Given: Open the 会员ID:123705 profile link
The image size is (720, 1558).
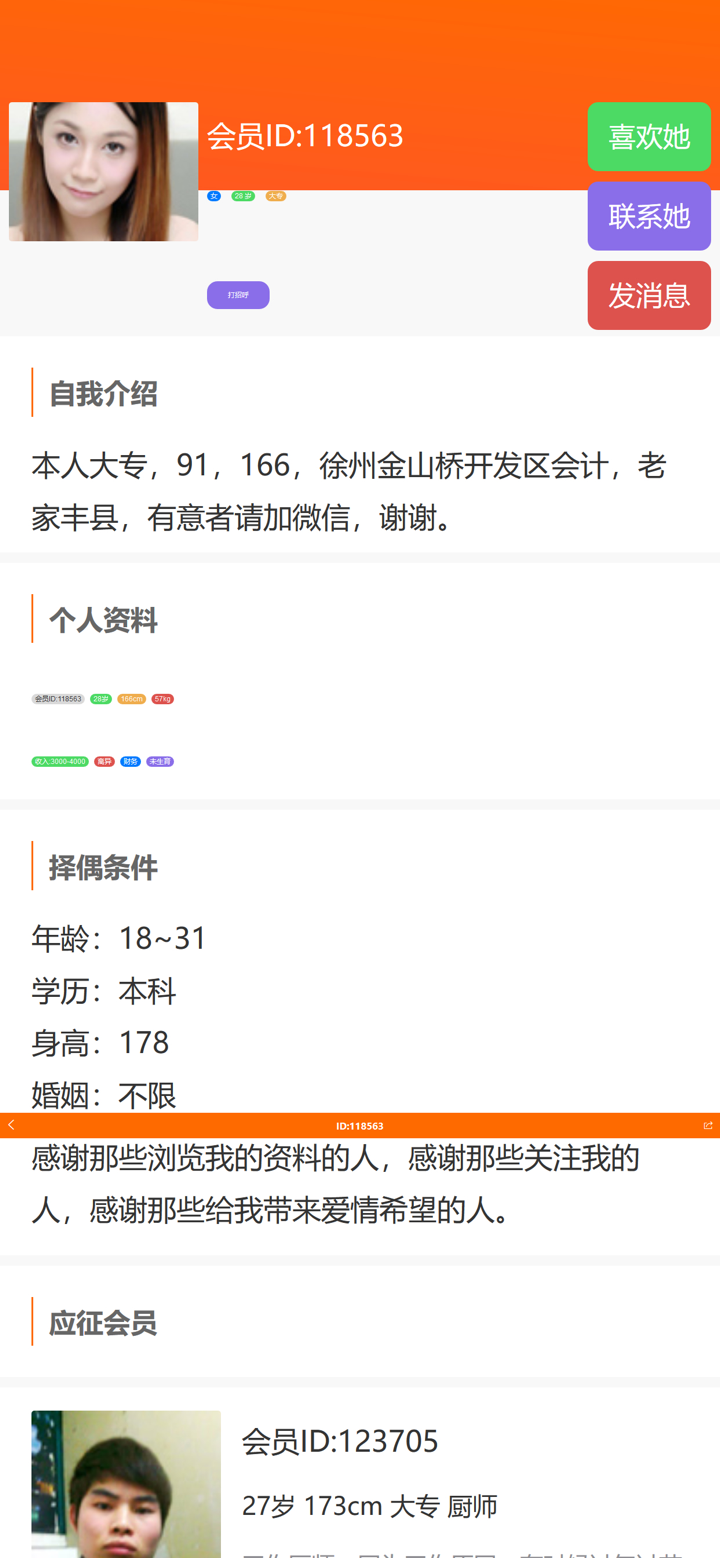Looking at the screenshot, I should 340,1441.
